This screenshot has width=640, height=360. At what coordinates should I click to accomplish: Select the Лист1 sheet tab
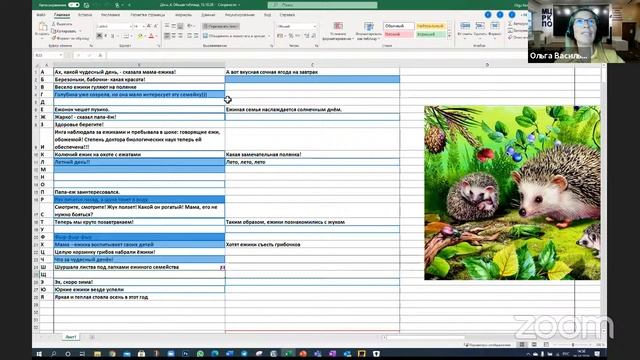tap(71, 337)
